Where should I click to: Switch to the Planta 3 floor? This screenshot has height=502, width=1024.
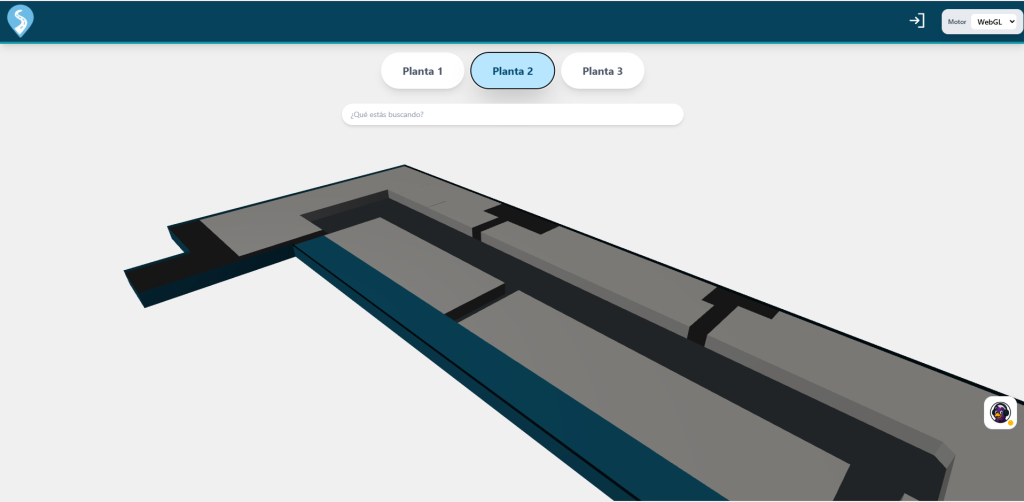(x=602, y=71)
